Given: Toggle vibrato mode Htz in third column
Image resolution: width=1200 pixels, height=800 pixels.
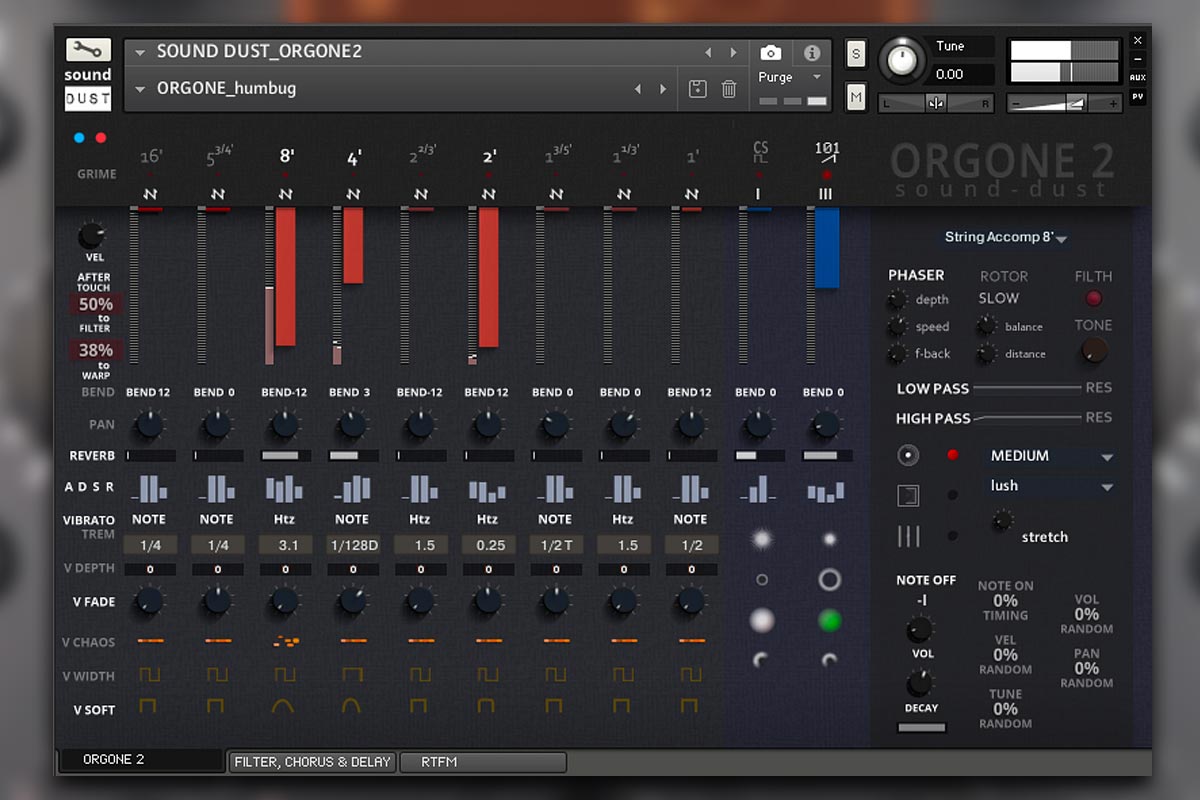Looking at the screenshot, I should pyautogui.click(x=284, y=519).
